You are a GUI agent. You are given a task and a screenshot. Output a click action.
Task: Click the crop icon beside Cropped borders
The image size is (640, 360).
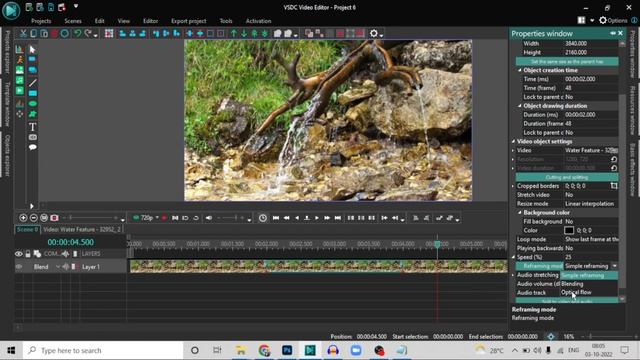tap(614, 186)
